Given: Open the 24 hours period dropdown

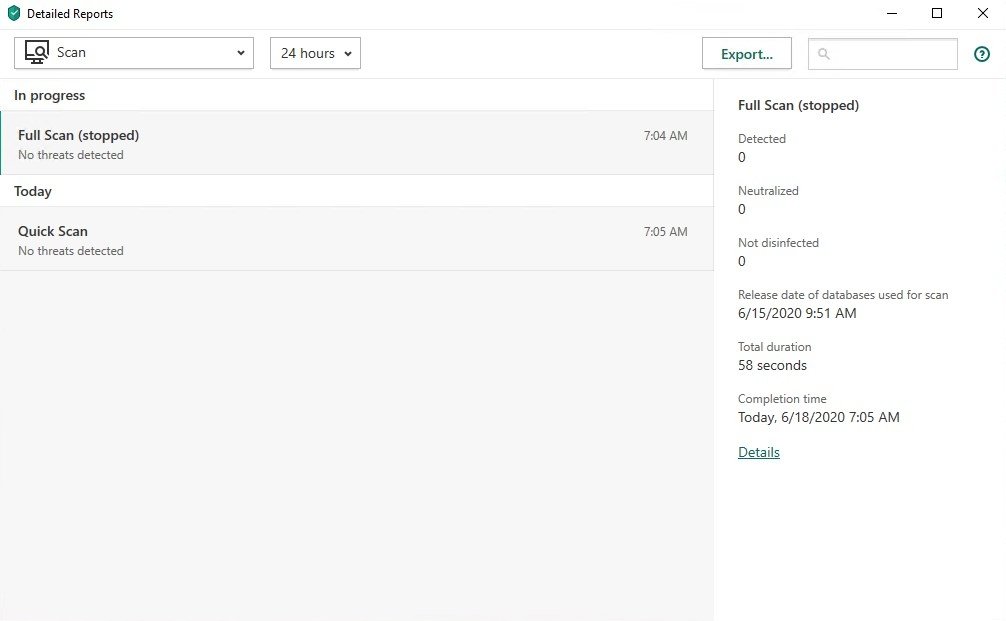Looking at the screenshot, I should [x=315, y=53].
